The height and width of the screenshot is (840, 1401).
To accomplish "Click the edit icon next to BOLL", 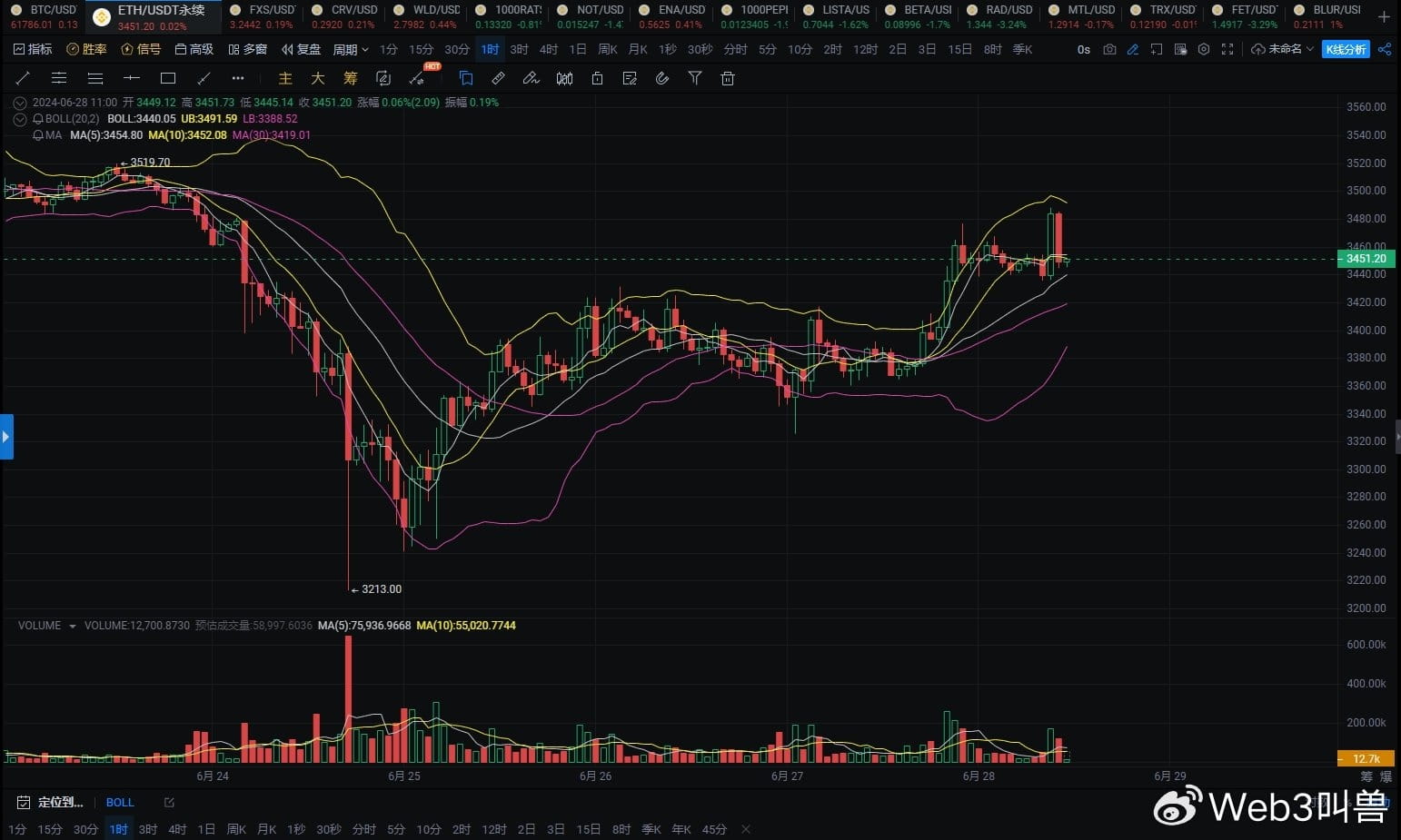I will [x=169, y=803].
